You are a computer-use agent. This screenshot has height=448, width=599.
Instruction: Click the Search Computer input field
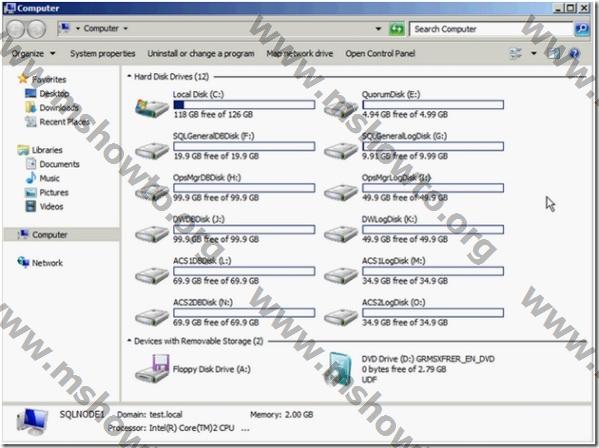(491, 29)
